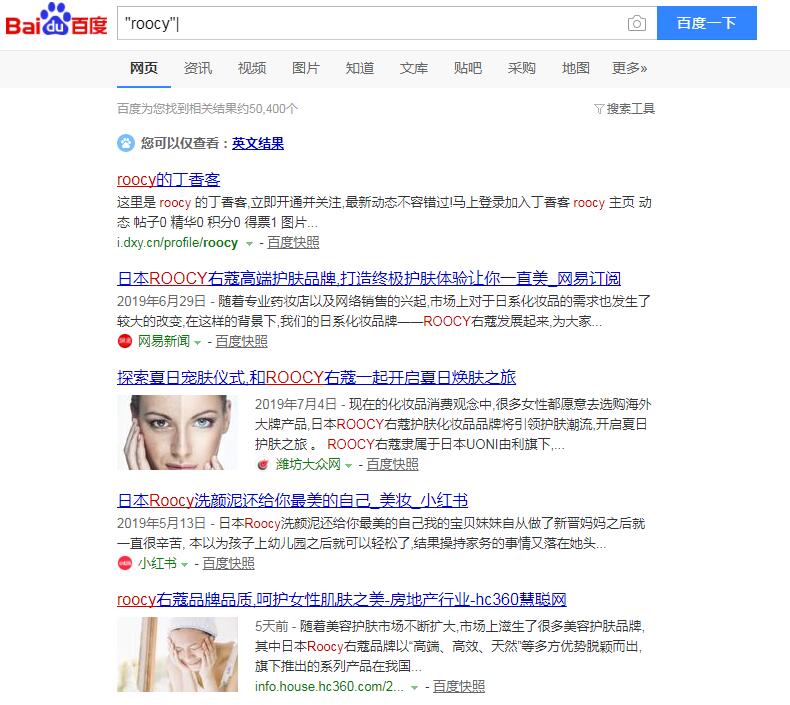Open the 更多» menu
Image resolution: width=790 pixels, height=705 pixels.
point(629,68)
